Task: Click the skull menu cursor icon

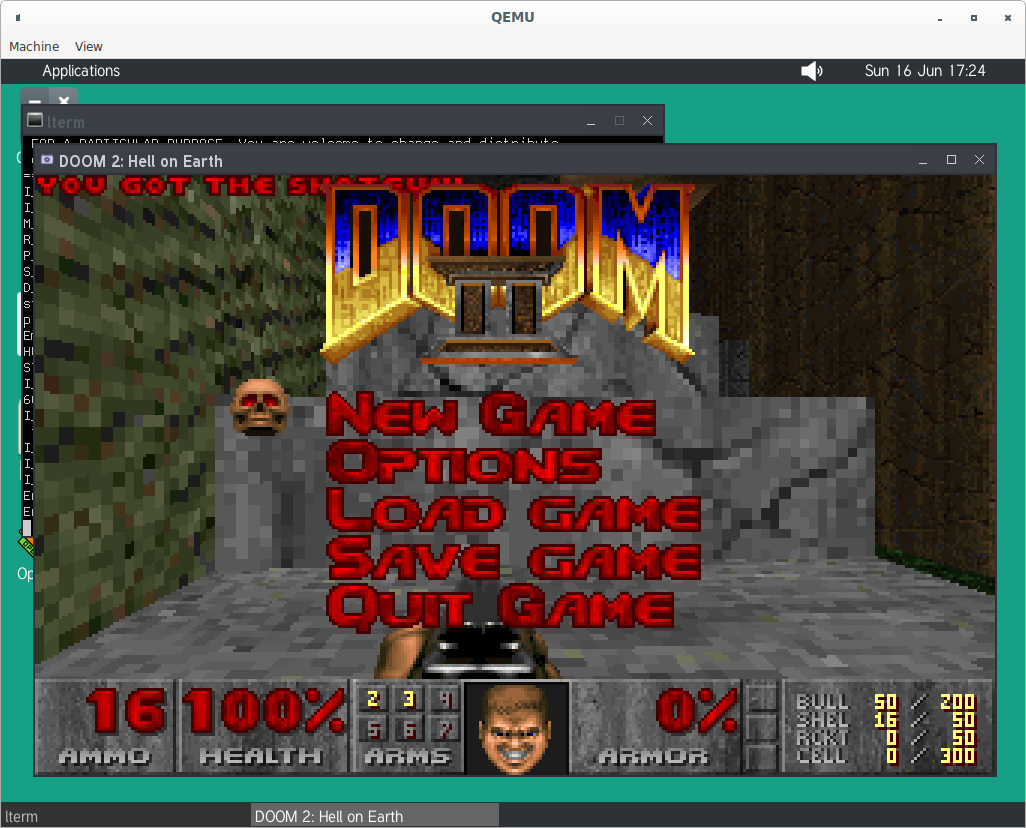Action: coord(260,407)
